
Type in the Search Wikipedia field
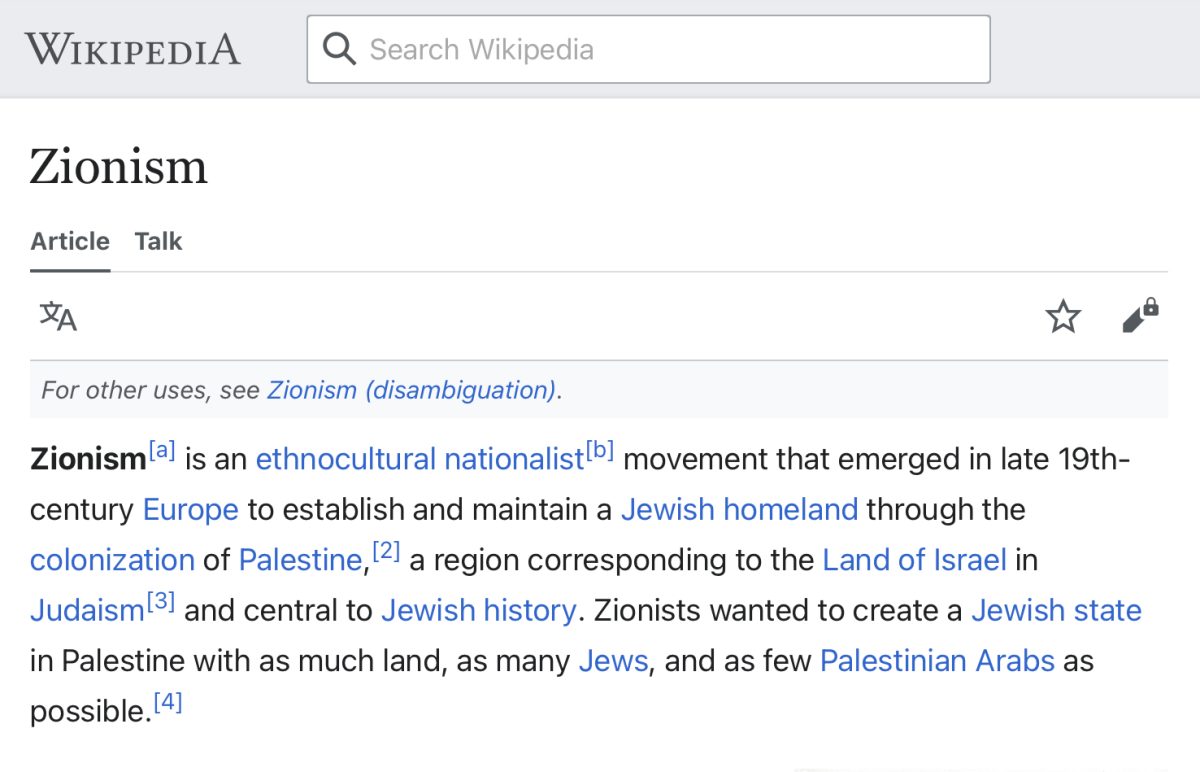pos(670,49)
